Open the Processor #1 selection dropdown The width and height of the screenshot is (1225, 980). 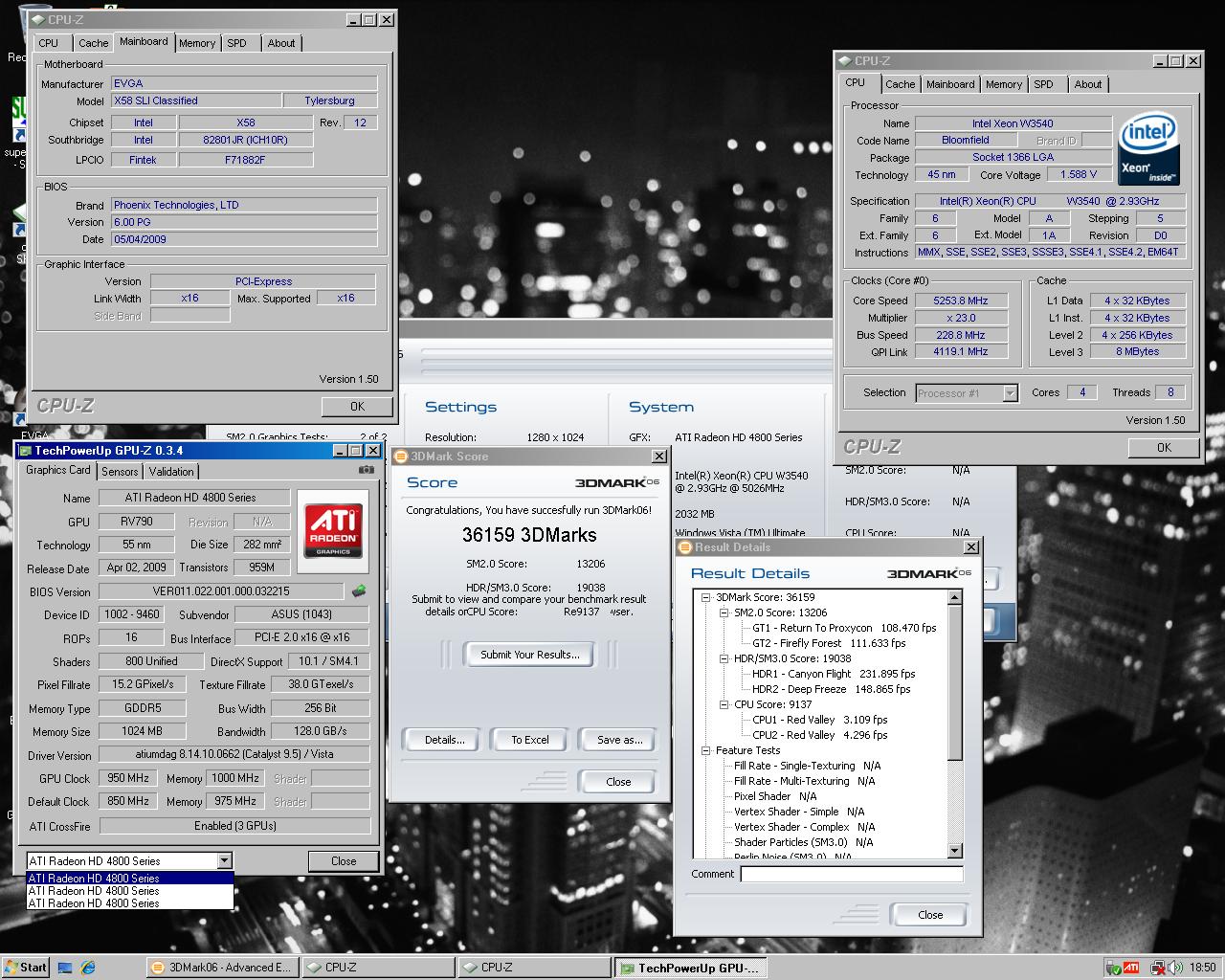pyautogui.click(x=1010, y=392)
